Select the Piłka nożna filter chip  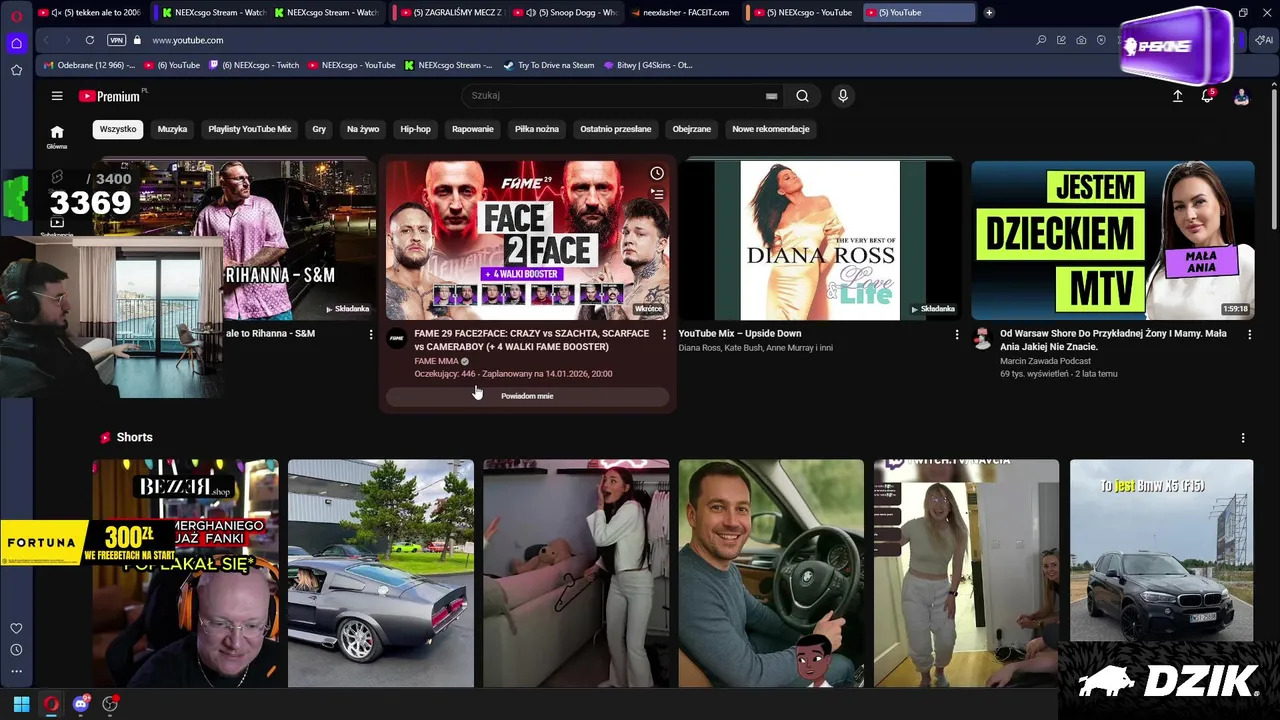(x=537, y=129)
